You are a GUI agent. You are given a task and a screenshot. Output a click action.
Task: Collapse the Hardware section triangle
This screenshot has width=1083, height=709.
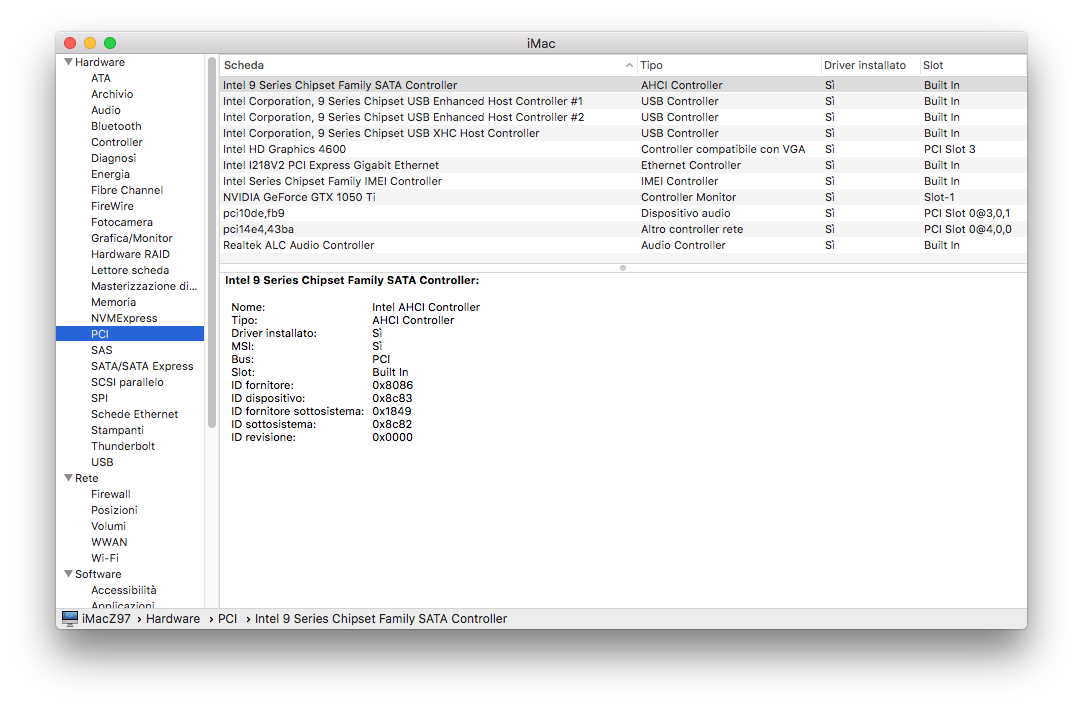pos(68,61)
